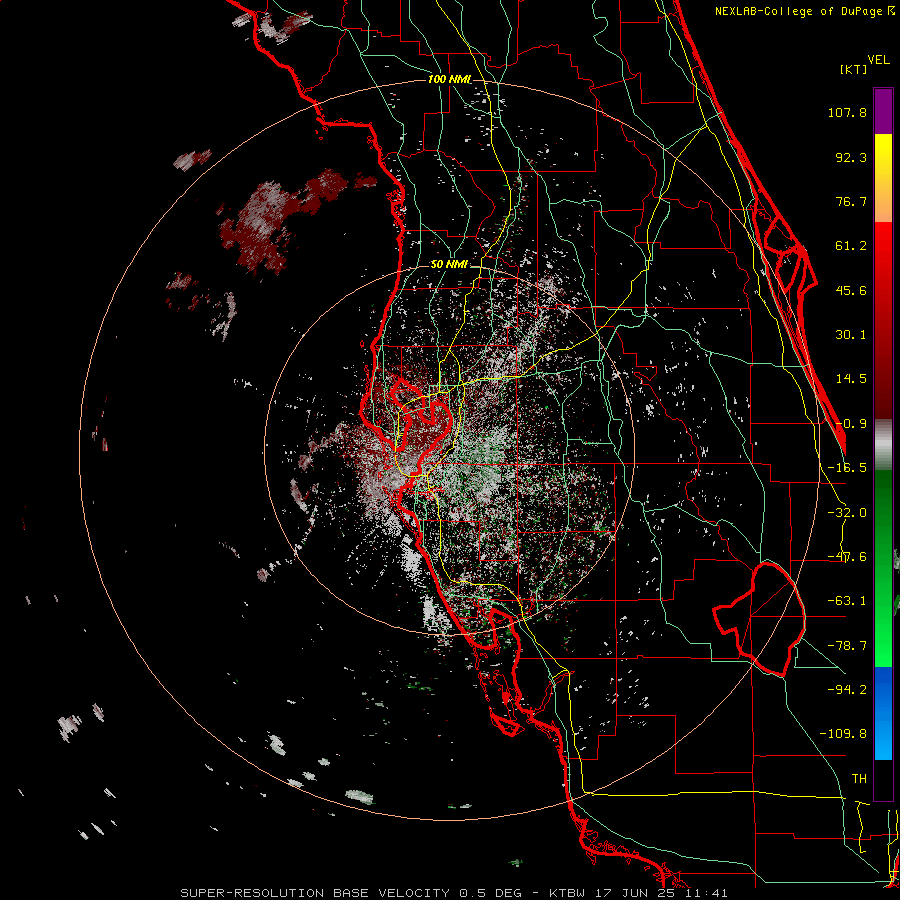Click the 45.6 velocity scale value

pyautogui.click(x=851, y=290)
